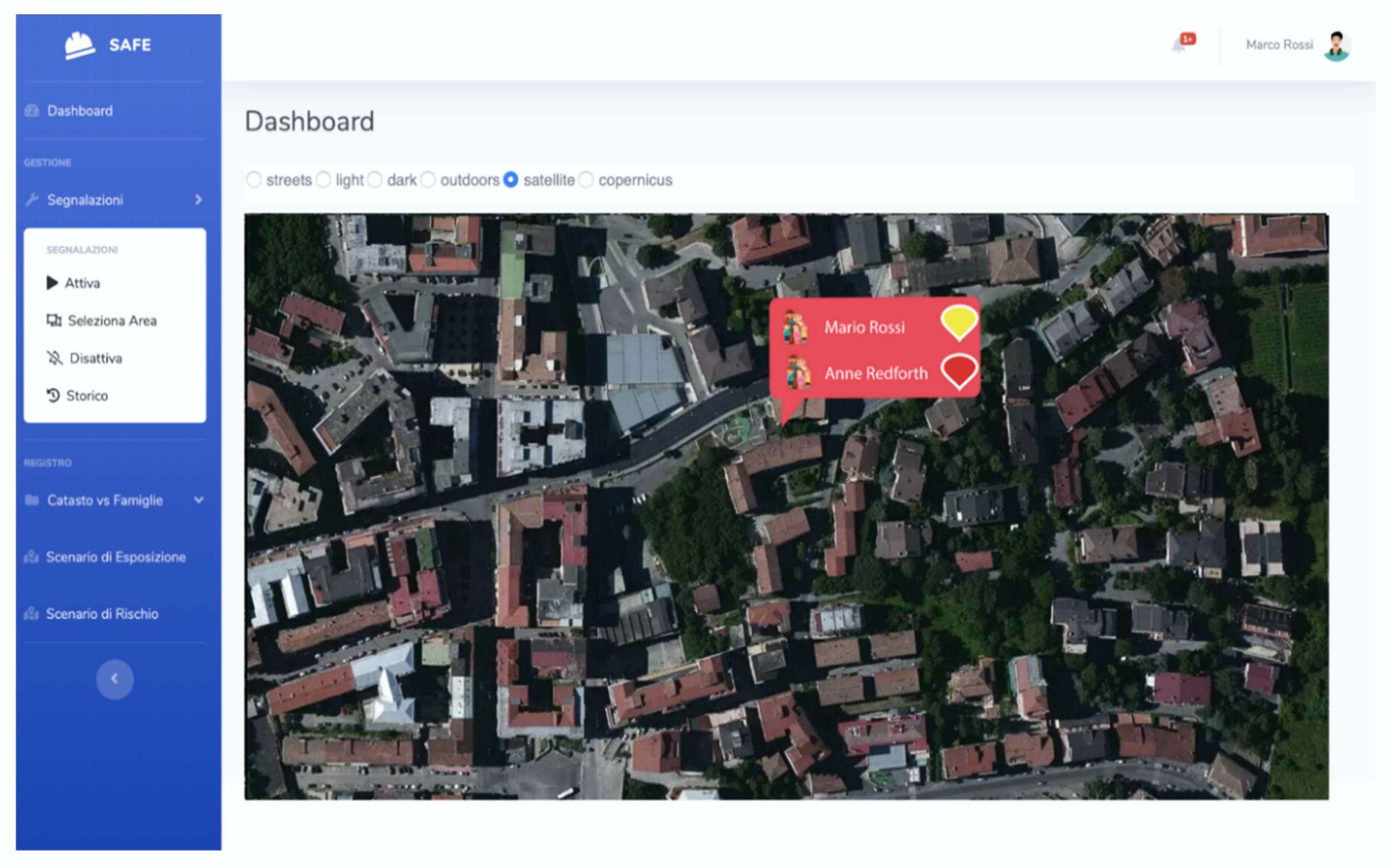Expand the Segnalazioni chevron arrow
Image resolution: width=1393 pixels, height=868 pixels.
pyautogui.click(x=199, y=200)
